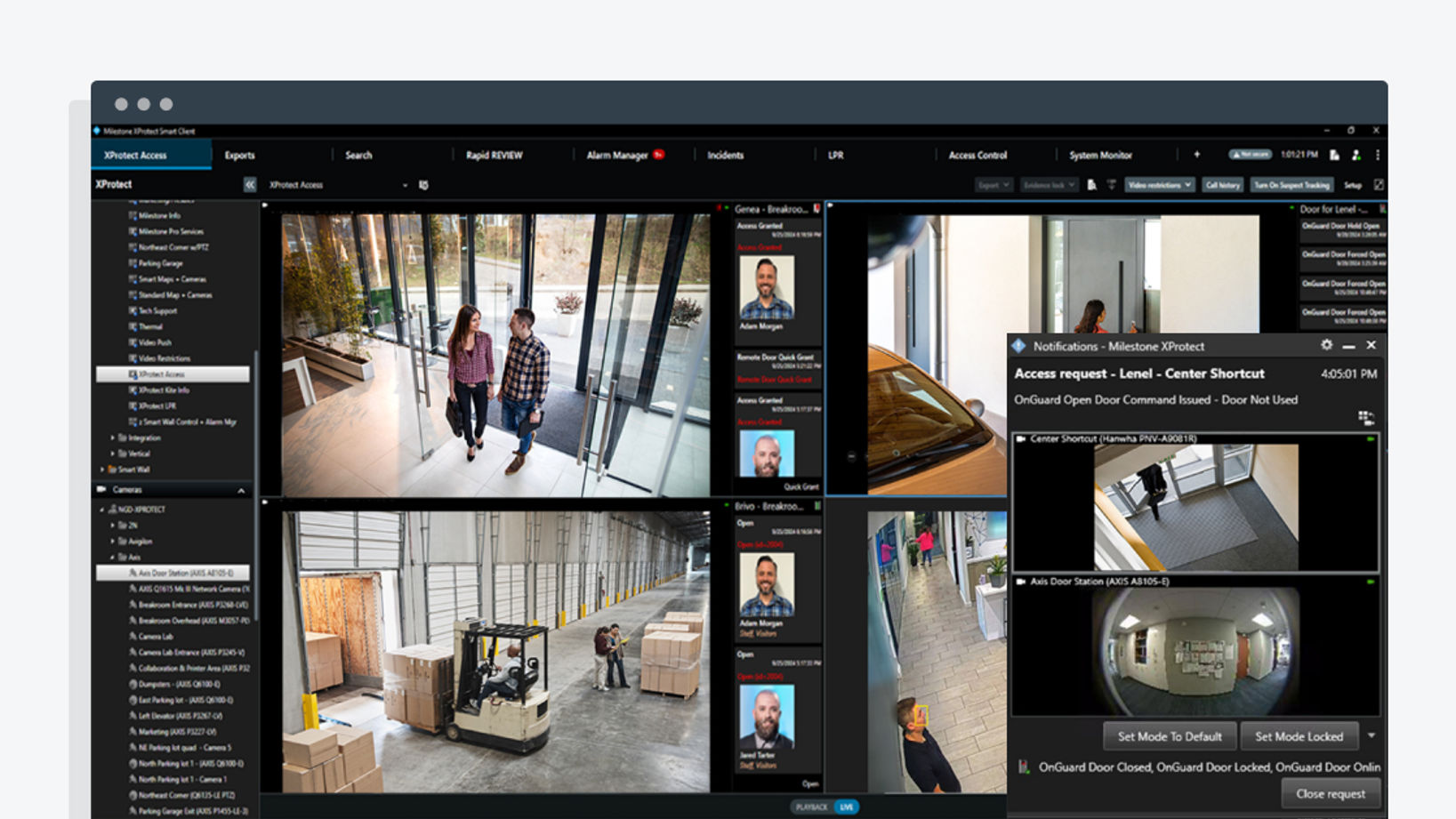Click the Close request button
Image resolution: width=1456 pixels, height=819 pixels.
1330,793
